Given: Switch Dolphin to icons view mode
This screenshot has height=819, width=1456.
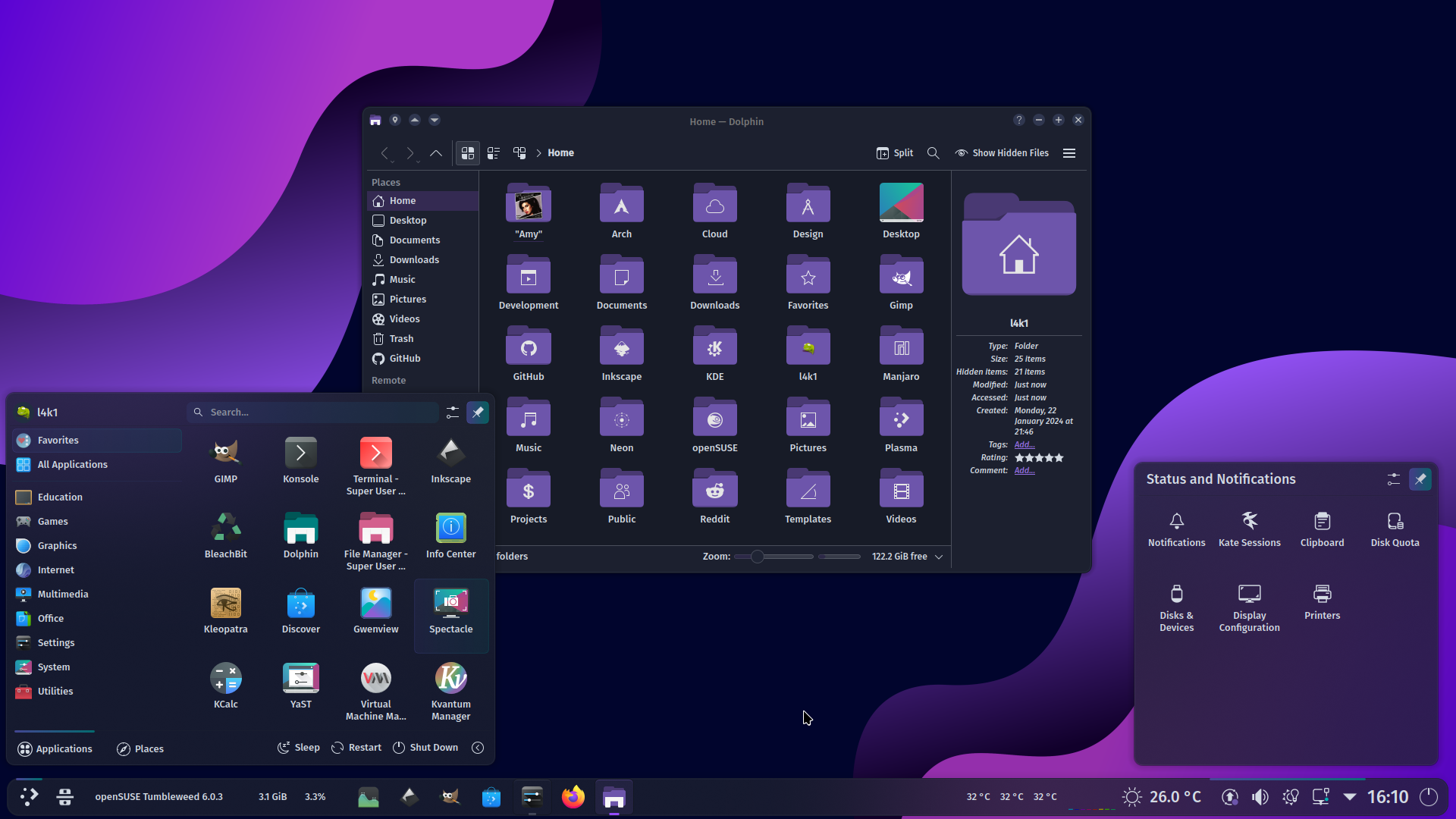Looking at the screenshot, I should point(468,152).
